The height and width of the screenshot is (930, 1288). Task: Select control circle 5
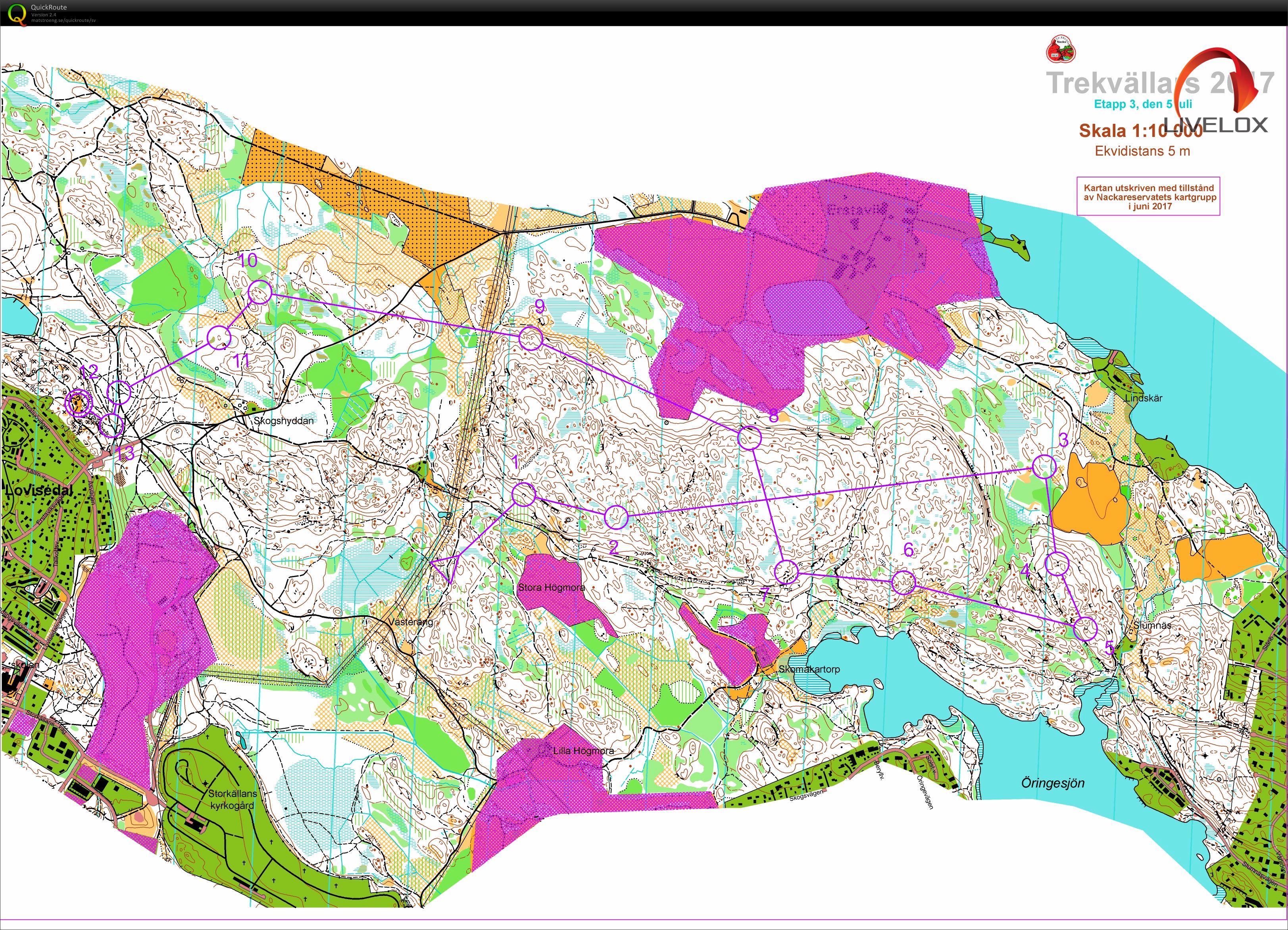click(1085, 628)
